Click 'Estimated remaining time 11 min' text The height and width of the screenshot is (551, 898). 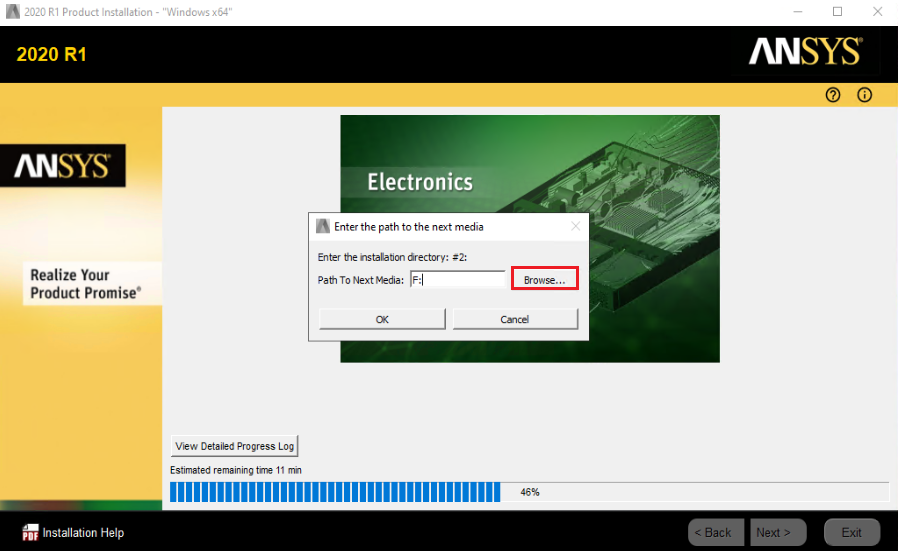[236, 470]
